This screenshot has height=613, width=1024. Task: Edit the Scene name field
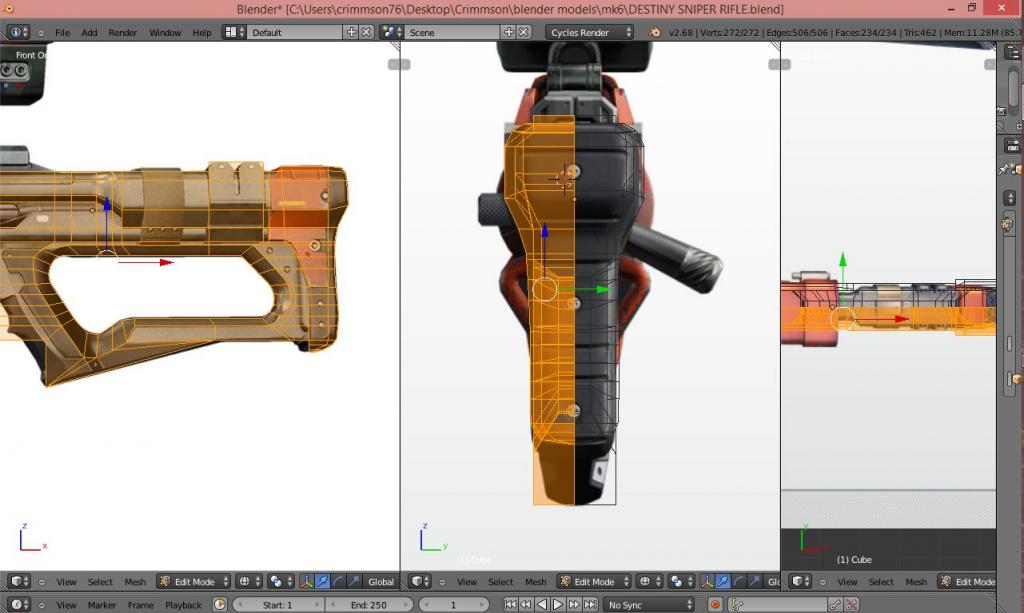[x=452, y=32]
